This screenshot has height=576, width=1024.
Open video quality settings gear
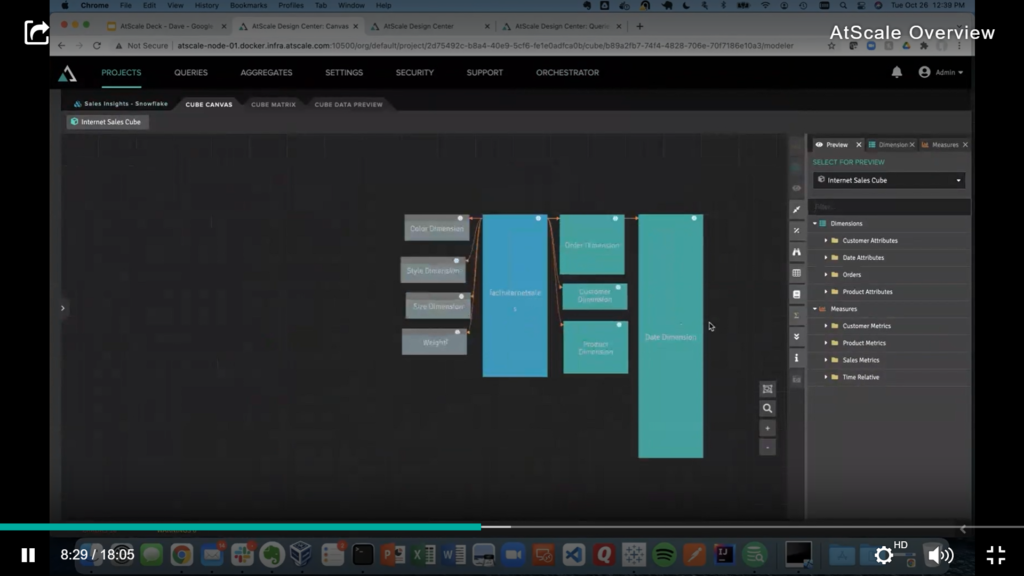[x=884, y=555]
